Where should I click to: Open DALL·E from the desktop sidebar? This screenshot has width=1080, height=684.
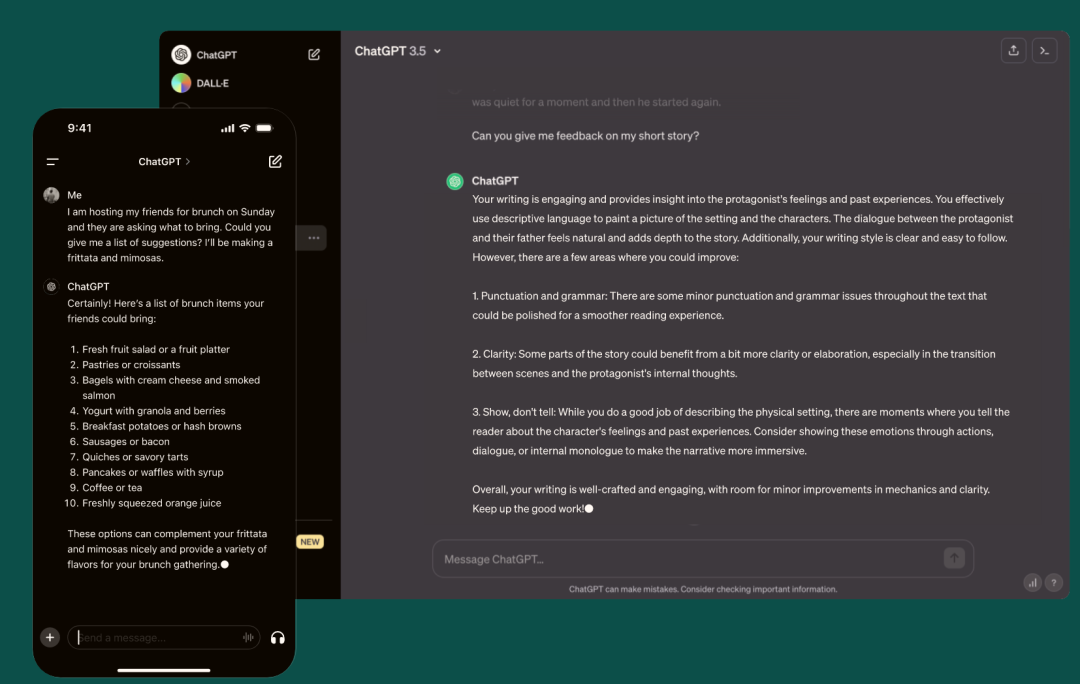tap(200, 83)
